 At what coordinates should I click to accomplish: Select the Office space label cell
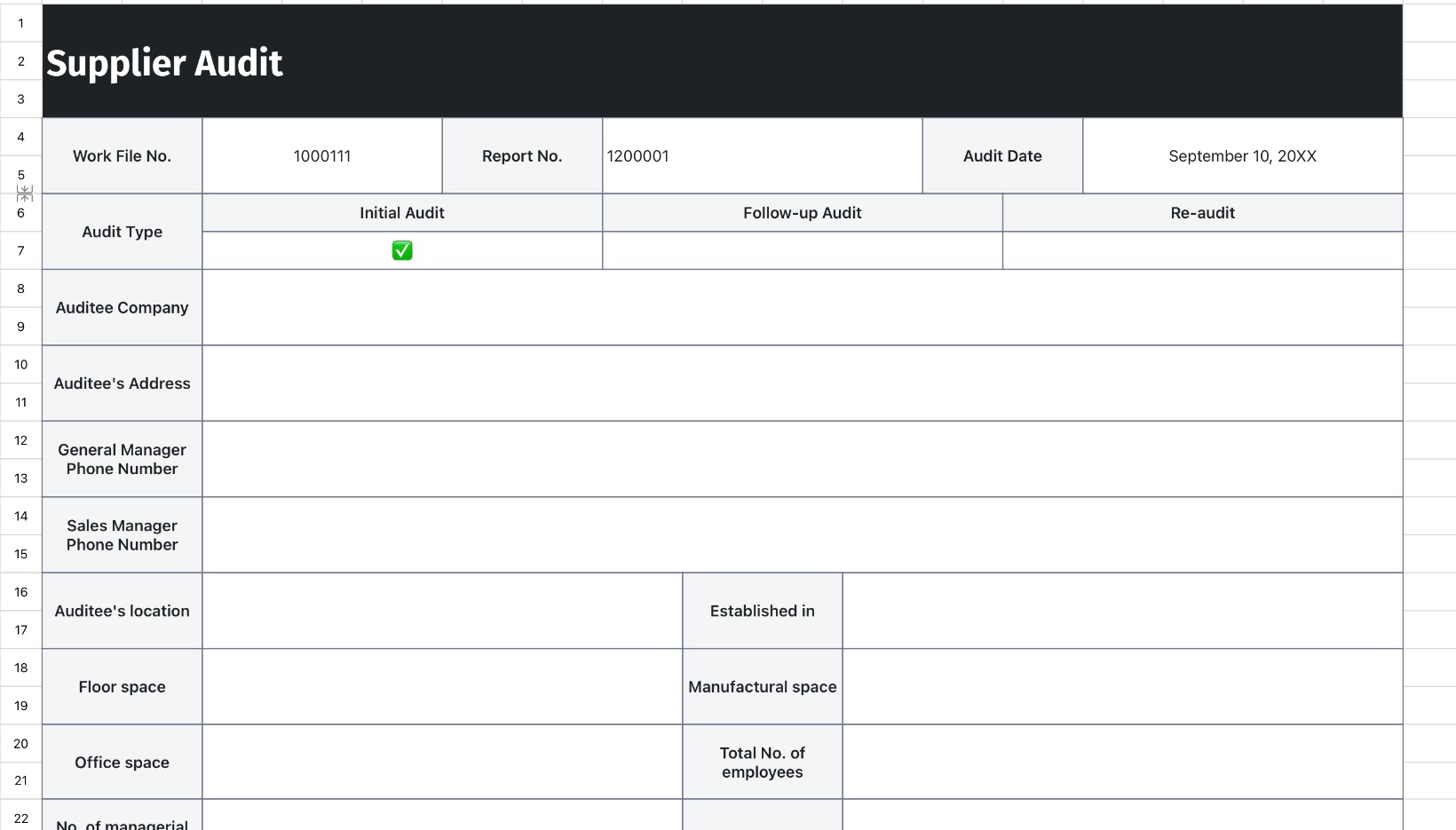pos(123,763)
